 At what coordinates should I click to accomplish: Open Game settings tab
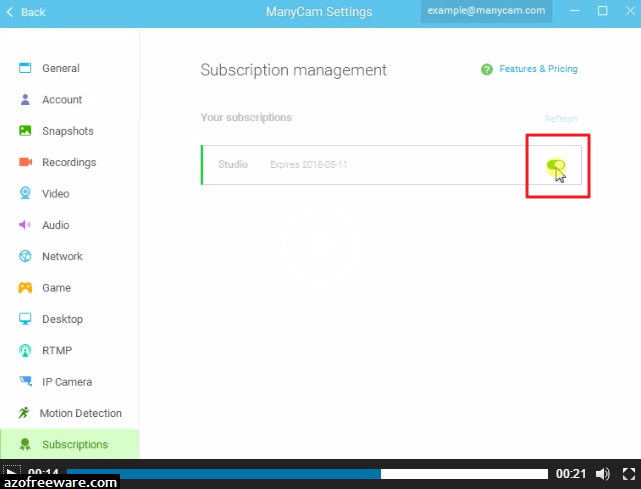69,287
